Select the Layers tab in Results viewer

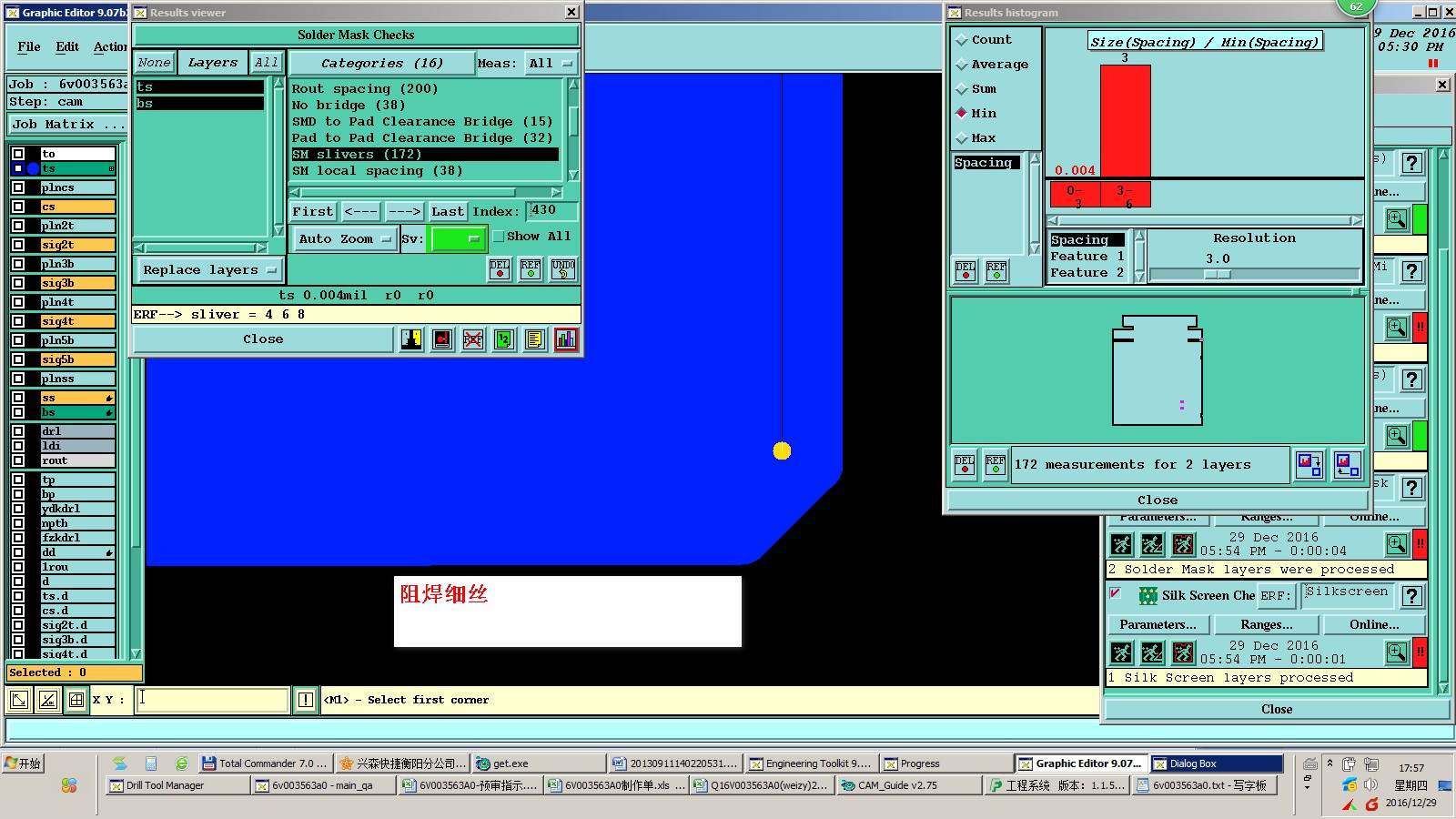(x=212, y=63)
